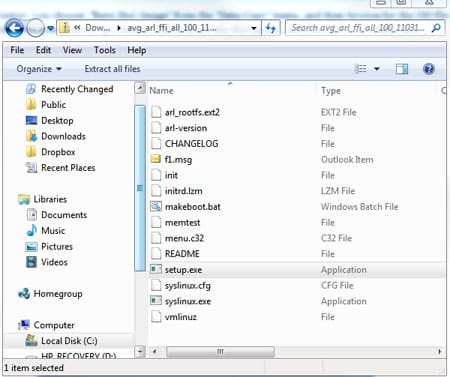Click the navigation pane vertical scrollbar thumb
This screenshot has width=450, height=377.
(140, 188)
